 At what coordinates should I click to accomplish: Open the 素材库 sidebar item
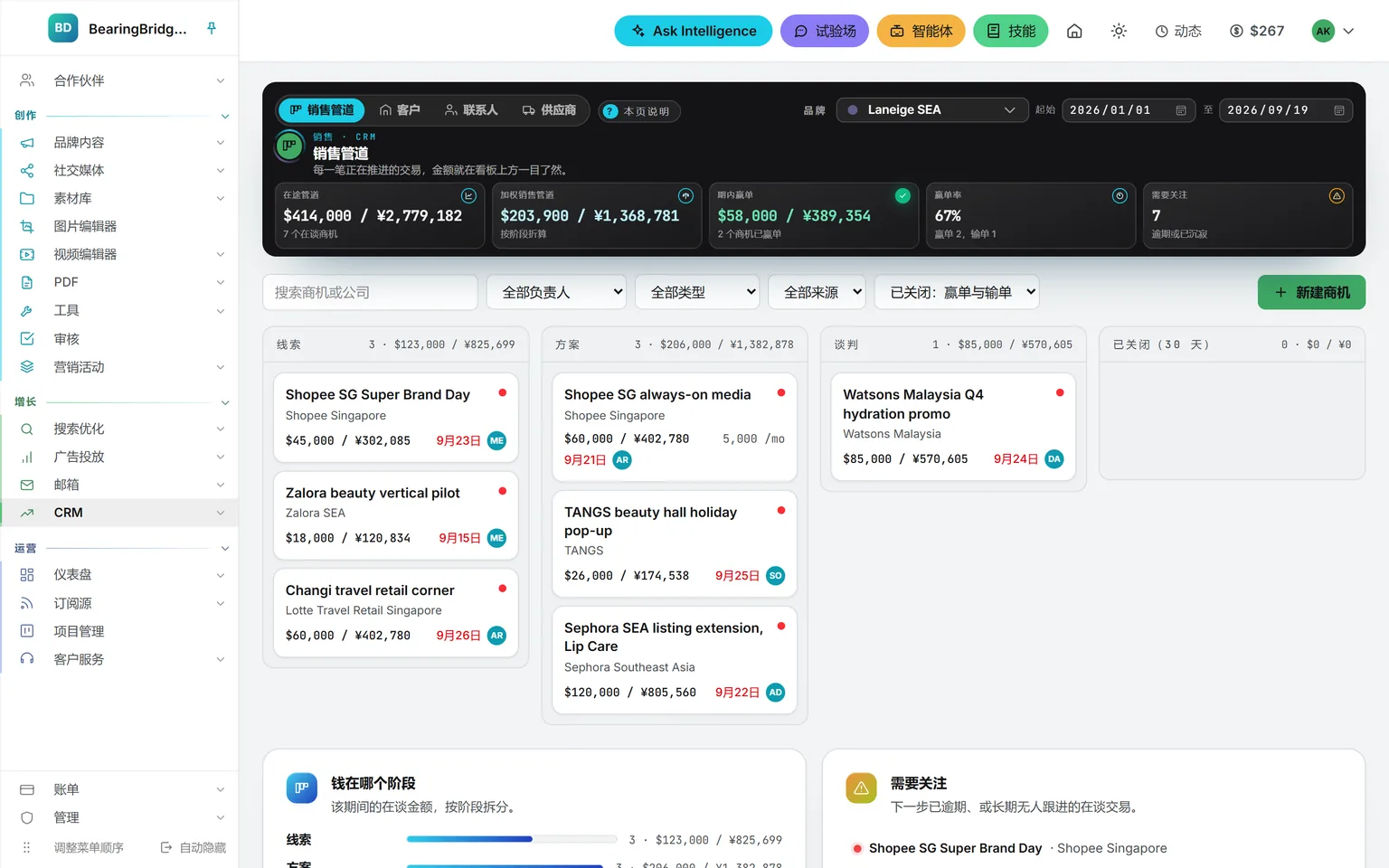coord(120,198)
